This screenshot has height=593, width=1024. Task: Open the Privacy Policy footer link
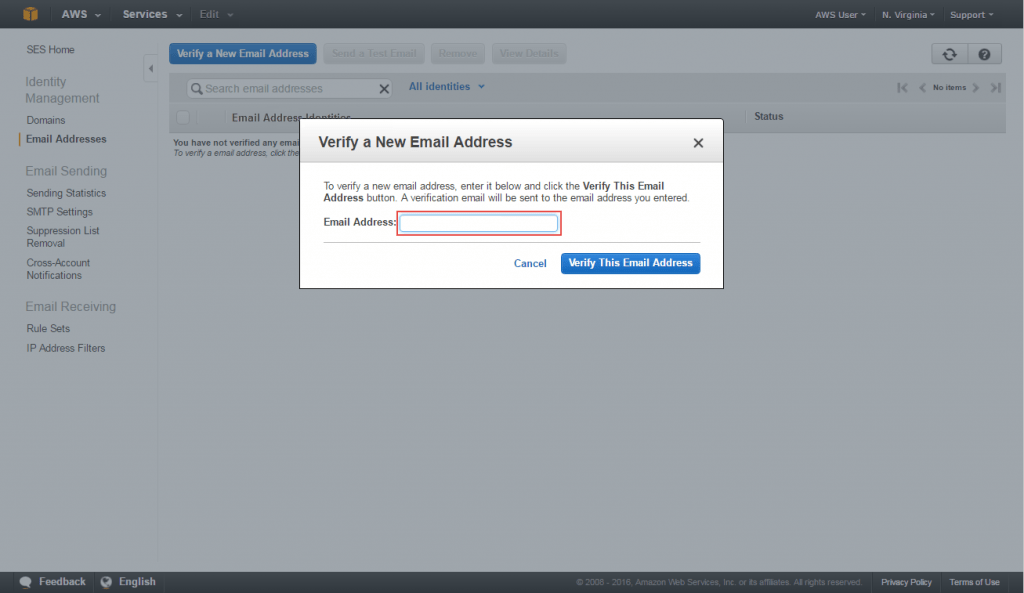point(906,582)
